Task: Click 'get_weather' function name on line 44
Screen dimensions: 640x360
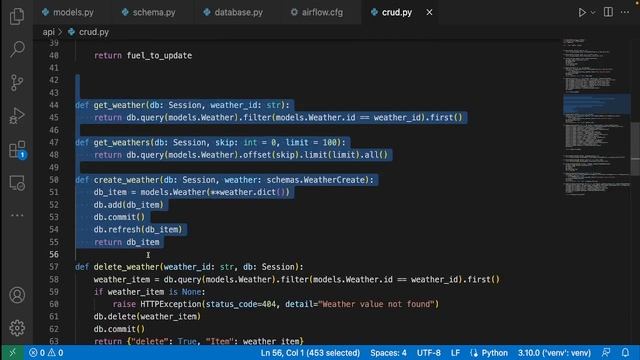Action: [119, 105]
